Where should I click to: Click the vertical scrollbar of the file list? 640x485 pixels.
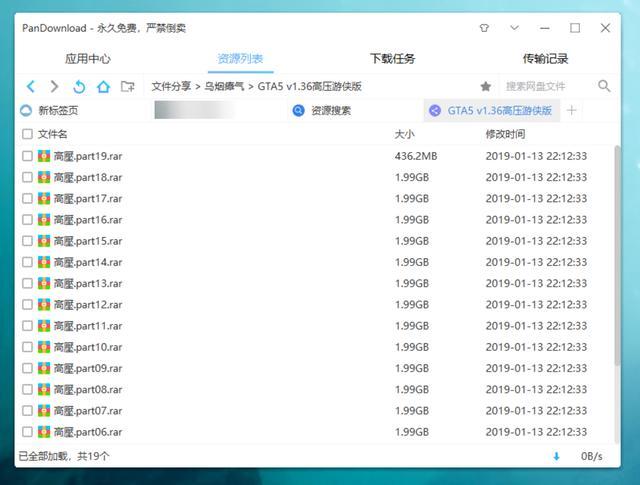[617, 256]
